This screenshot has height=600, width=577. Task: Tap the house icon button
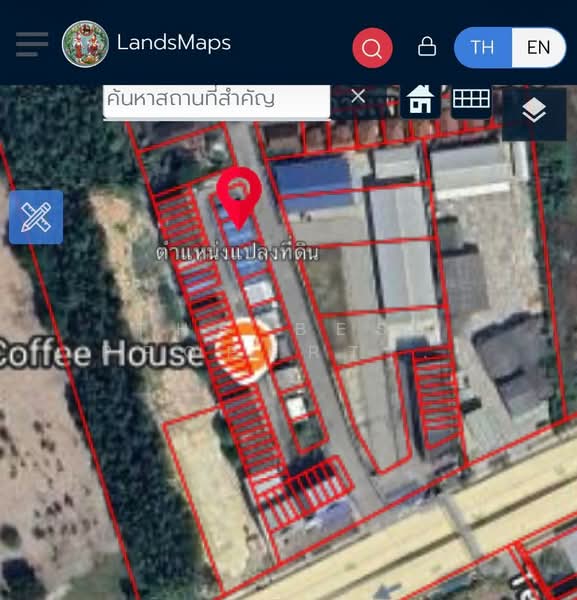click(420, 101)
